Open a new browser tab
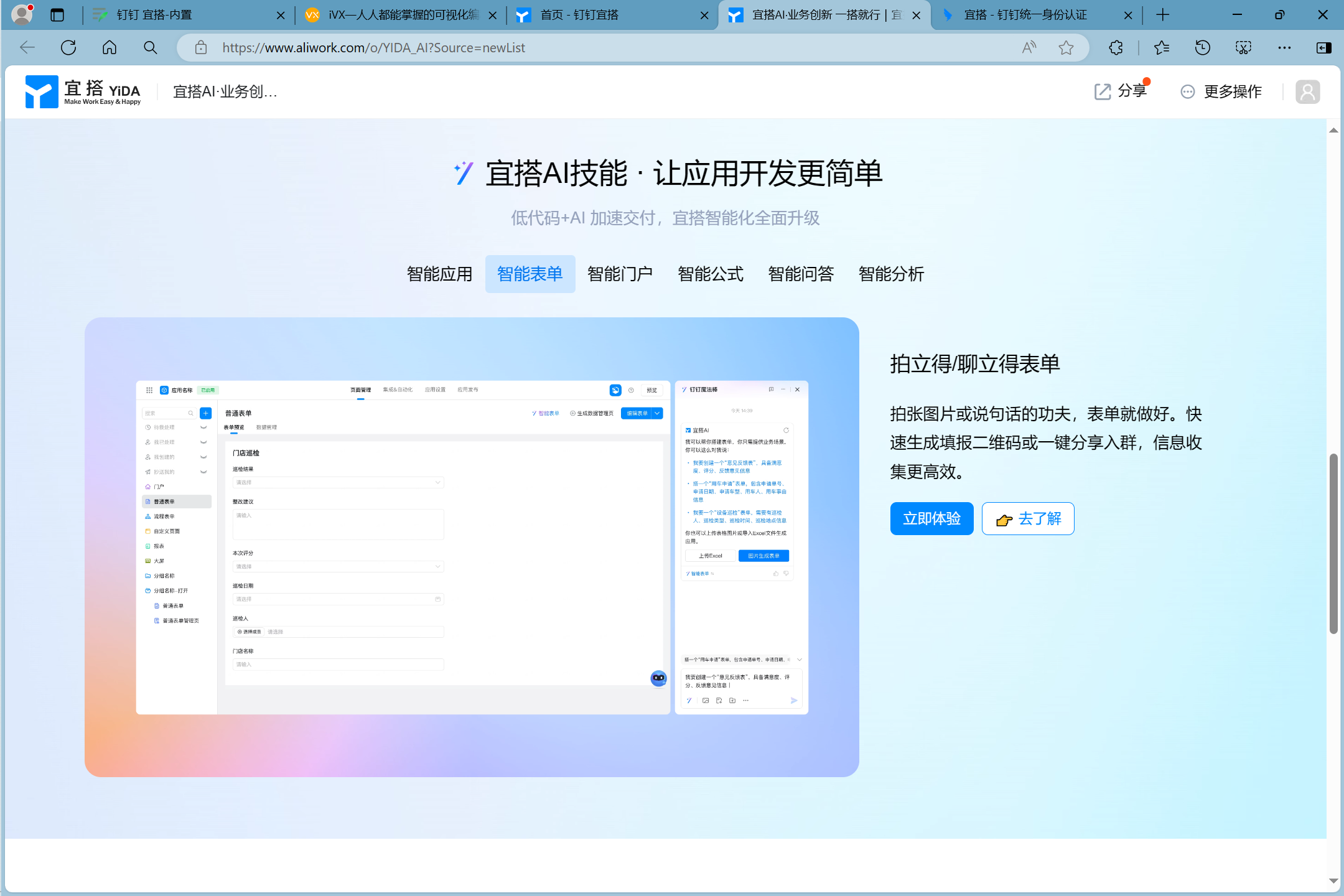Viewport: 1344px width, 896px height. tap(1162, 15)
